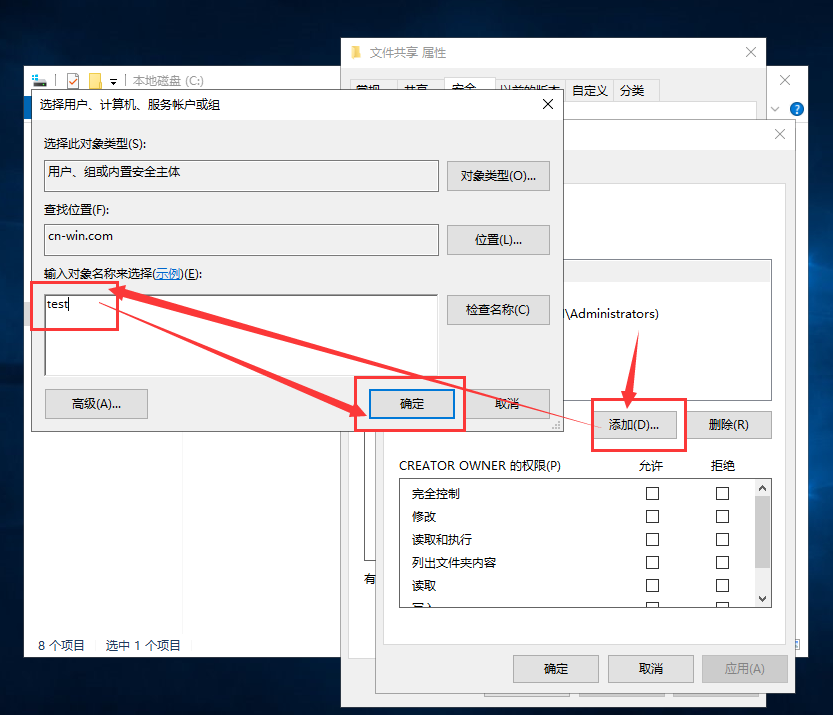Cancel the Select Users dialog with 取消
The image size is (833, 715).
pos(507,404)
